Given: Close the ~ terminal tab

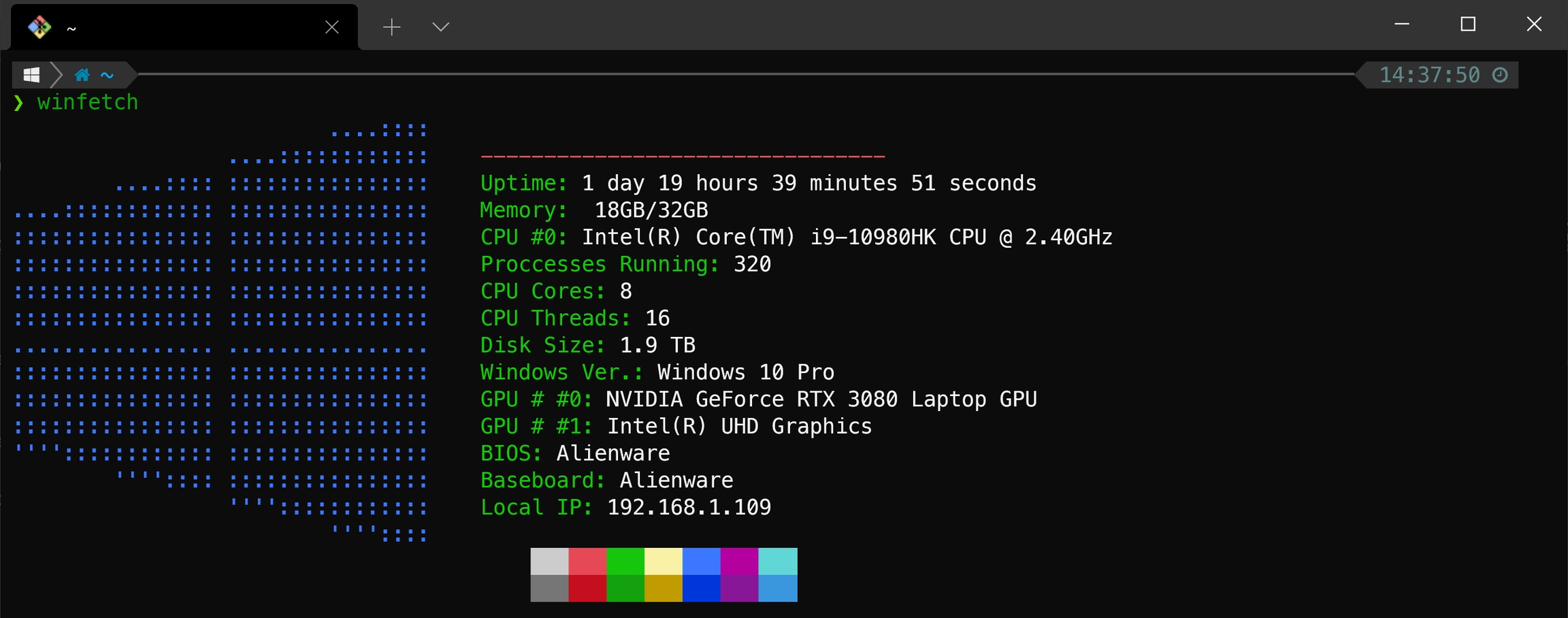Looking at the screenshot, I should (x=332, y=27).
